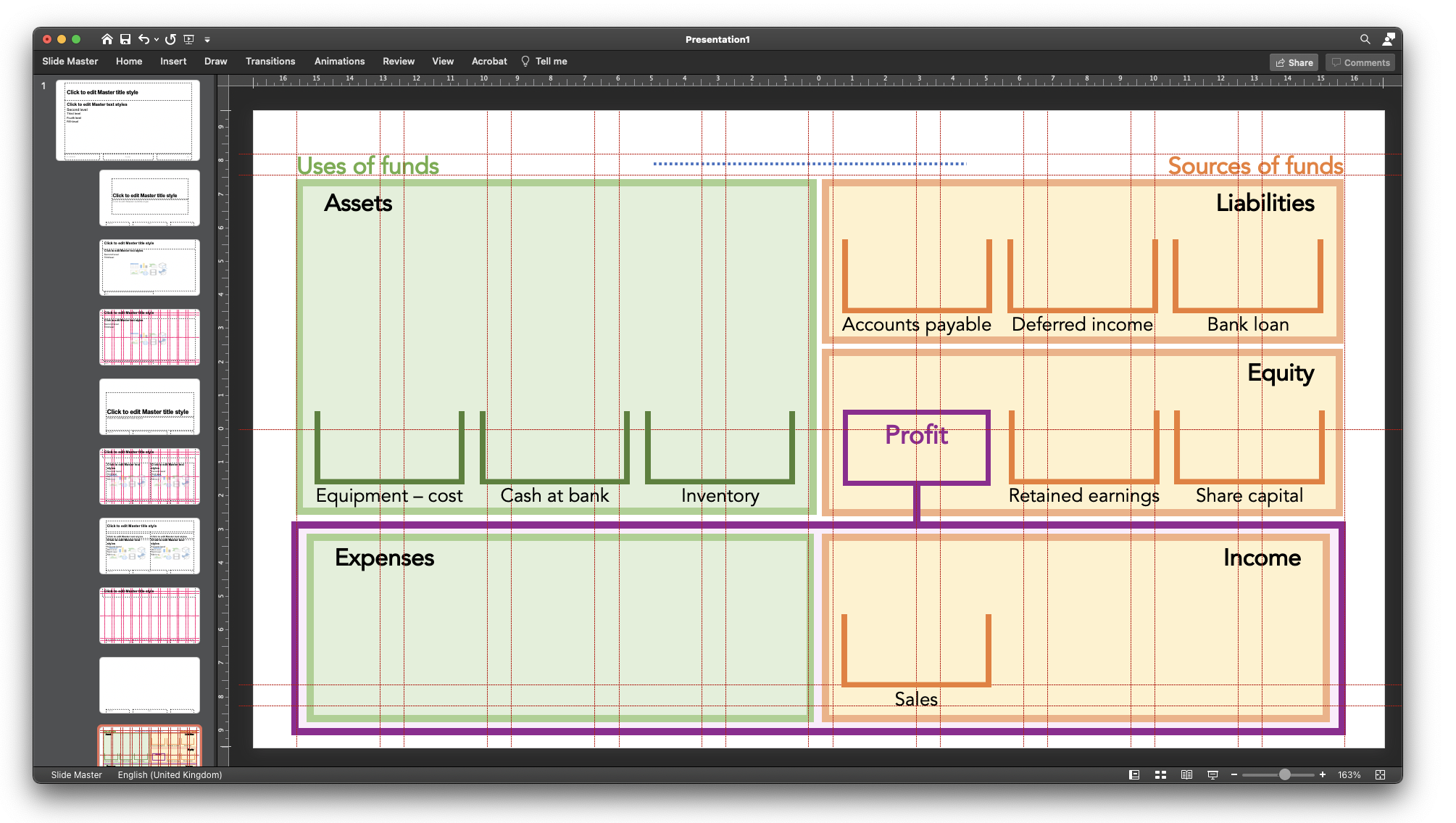Open the Acrobat tab
This screenshot has height=823, width=1456.
coord(489,62)
